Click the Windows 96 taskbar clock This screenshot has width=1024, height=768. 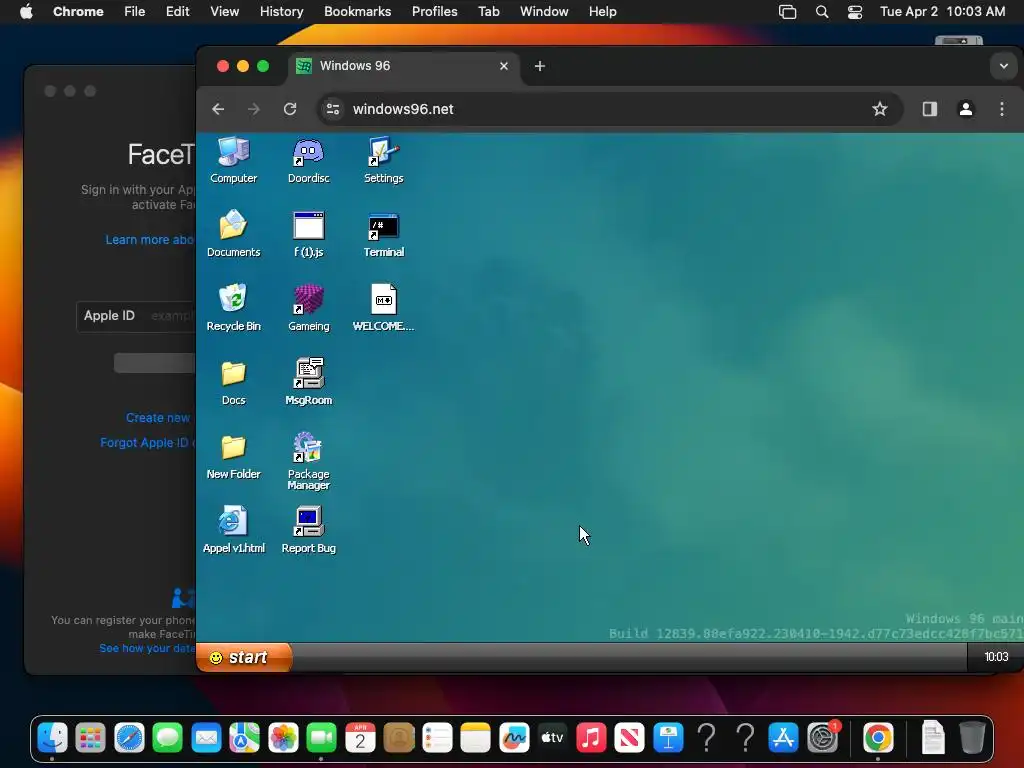click(x=996, y=657)
